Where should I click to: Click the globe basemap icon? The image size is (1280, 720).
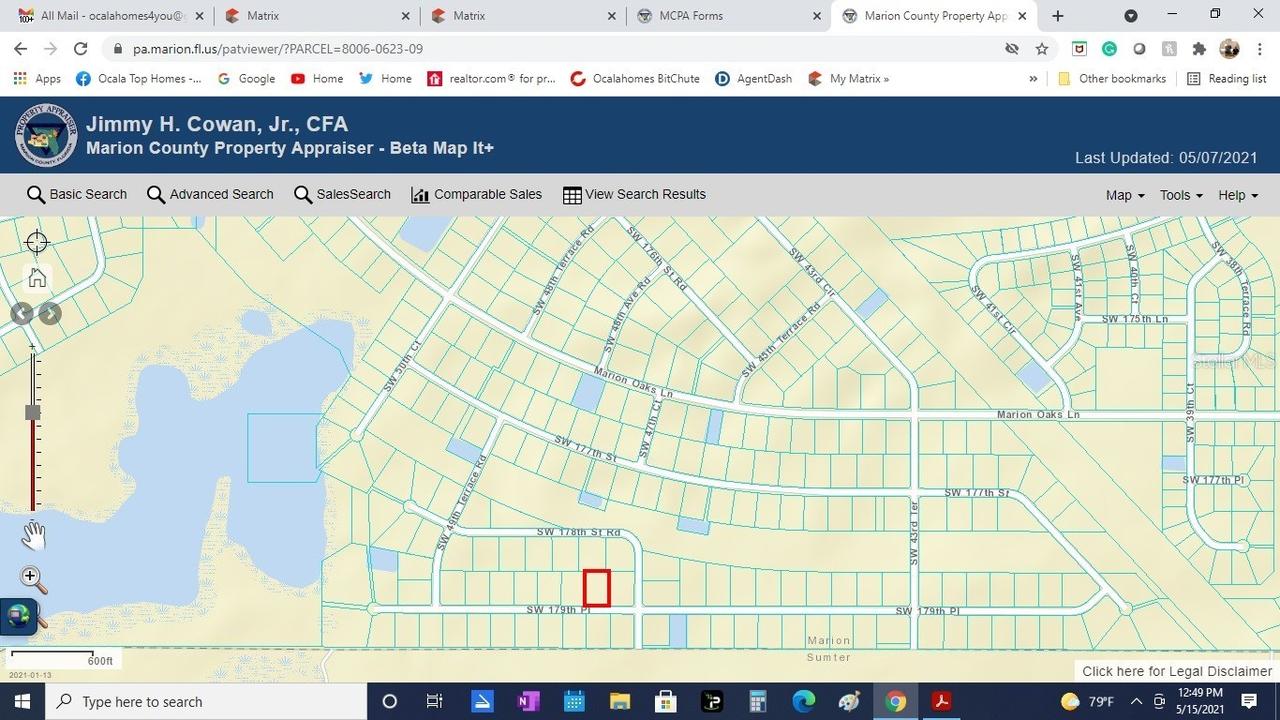pos(19,616)
